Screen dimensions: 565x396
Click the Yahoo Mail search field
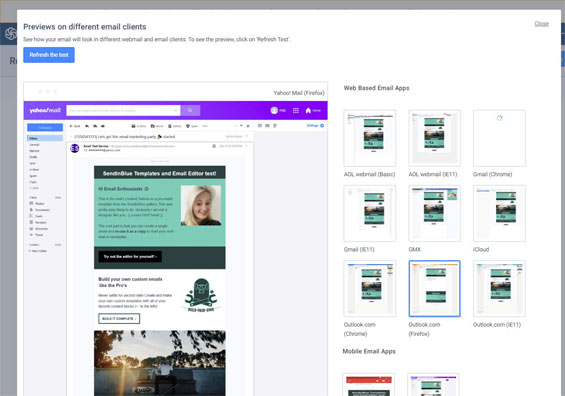coord(123,110)
